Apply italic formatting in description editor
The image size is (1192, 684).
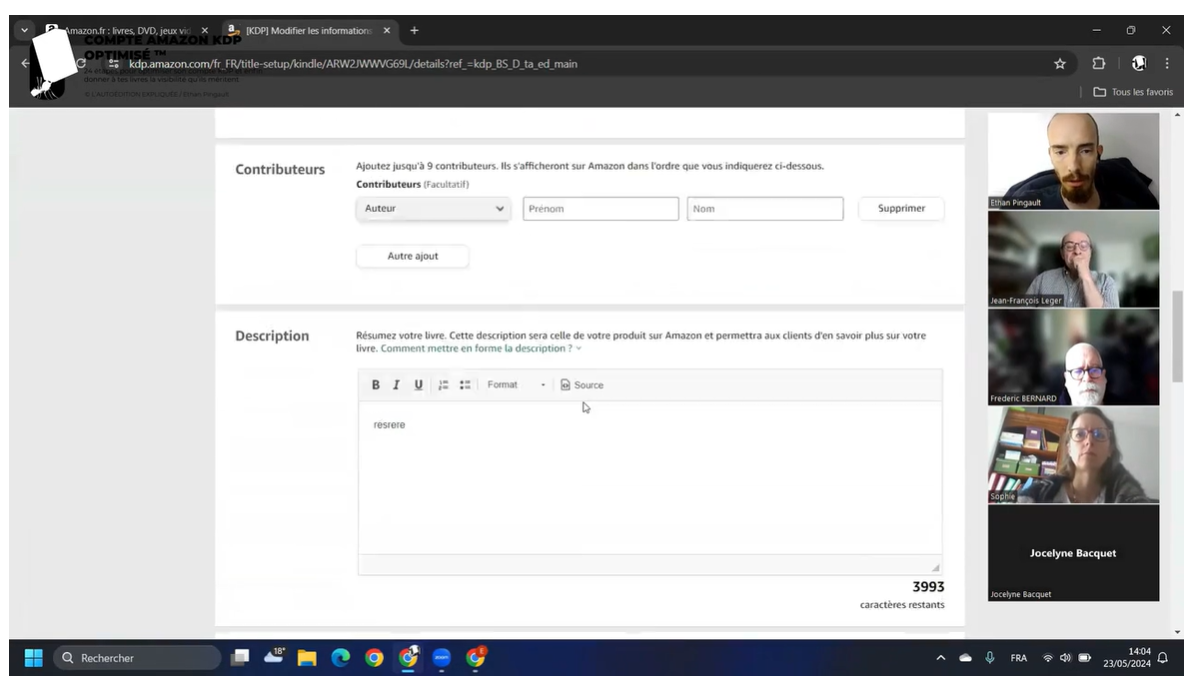pyautogui.click(x=396, y=385)
